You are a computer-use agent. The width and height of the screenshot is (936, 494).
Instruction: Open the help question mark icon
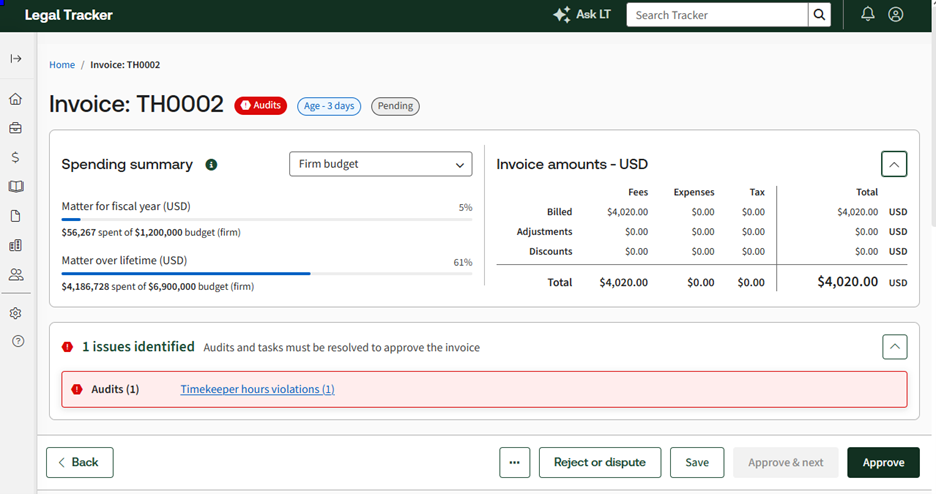tap(18, 341)
